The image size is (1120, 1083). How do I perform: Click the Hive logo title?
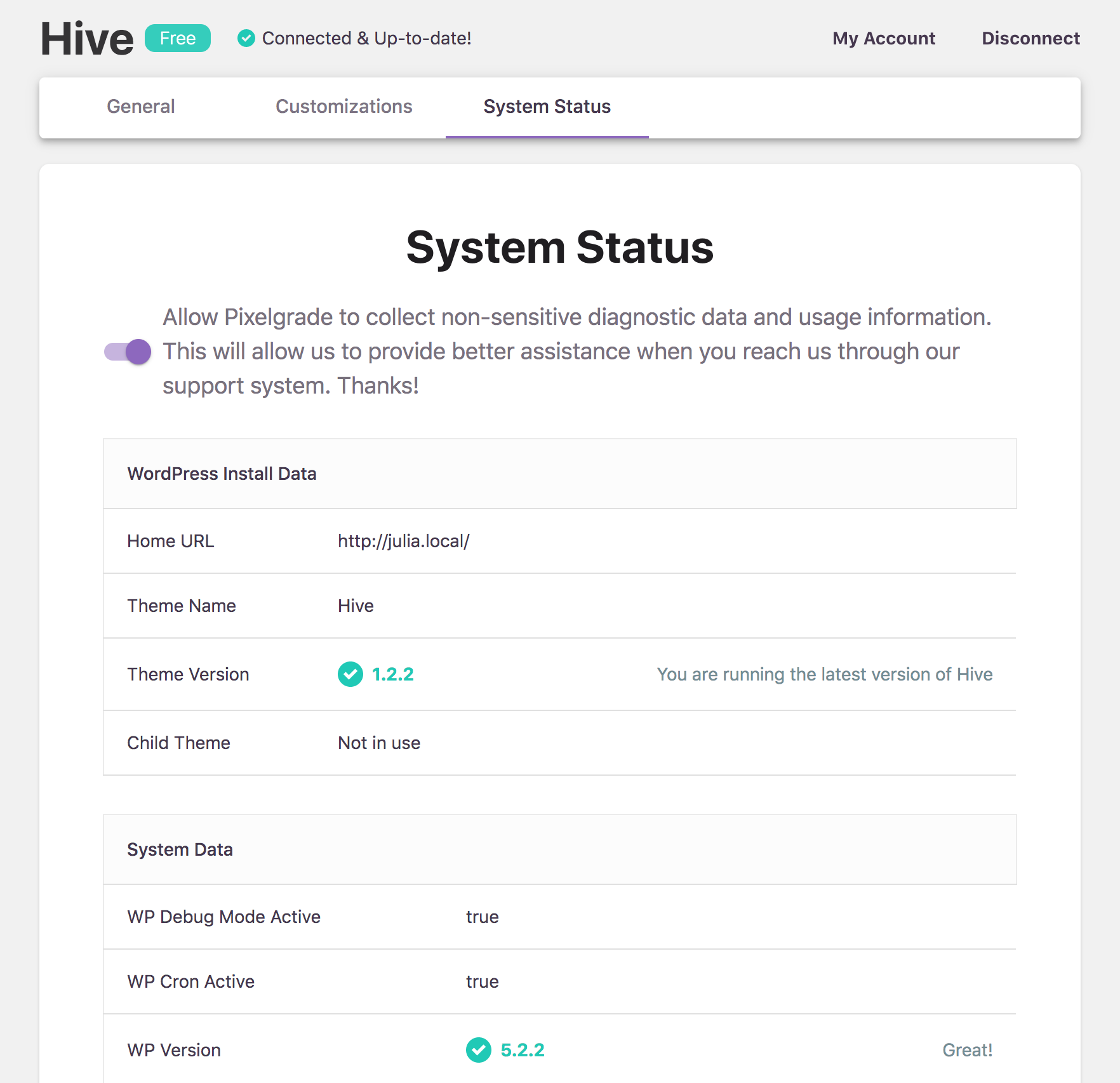pyautogui.click(x=87, y=39)
